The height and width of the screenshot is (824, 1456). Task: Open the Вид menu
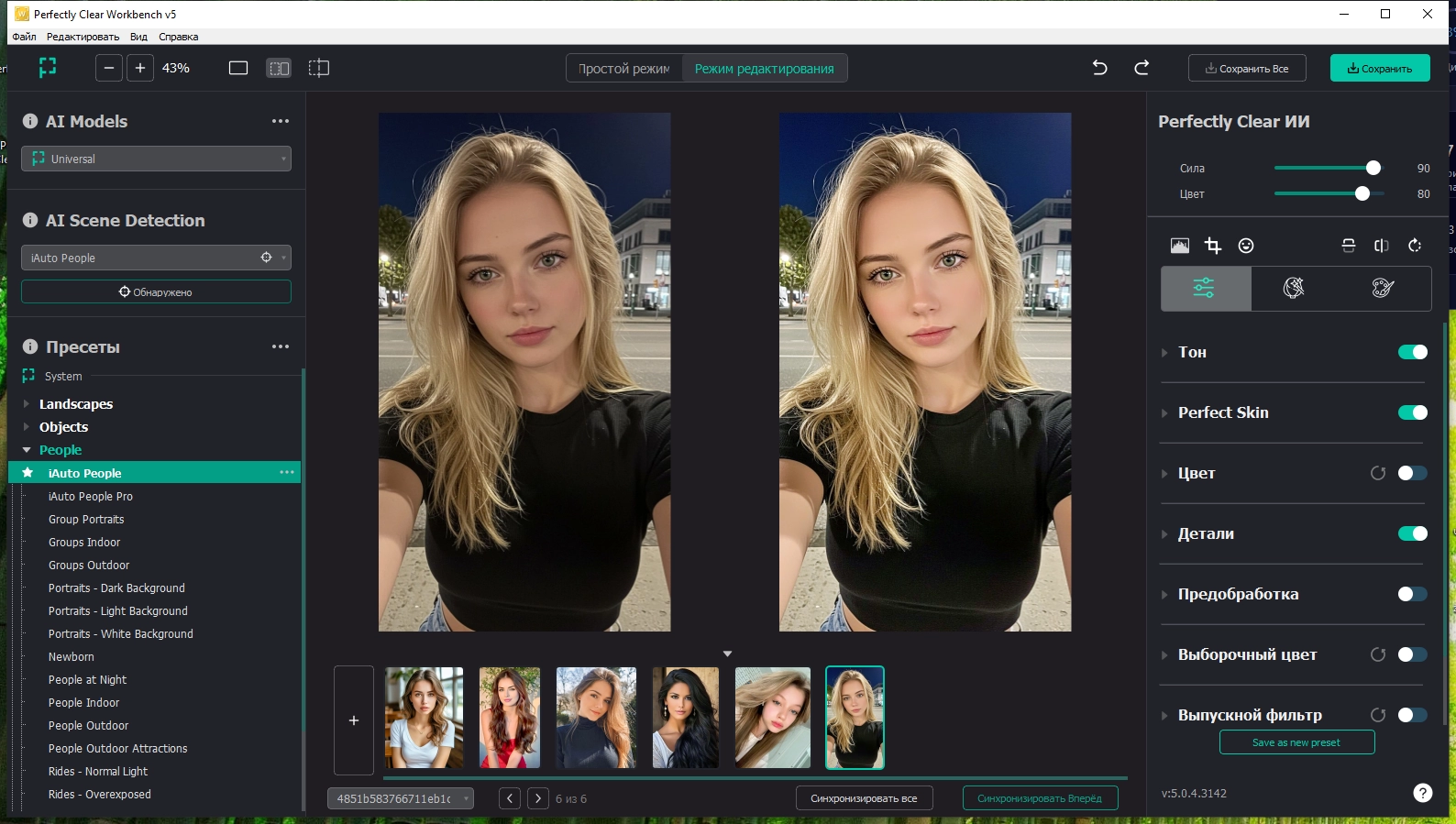(138, 37)
